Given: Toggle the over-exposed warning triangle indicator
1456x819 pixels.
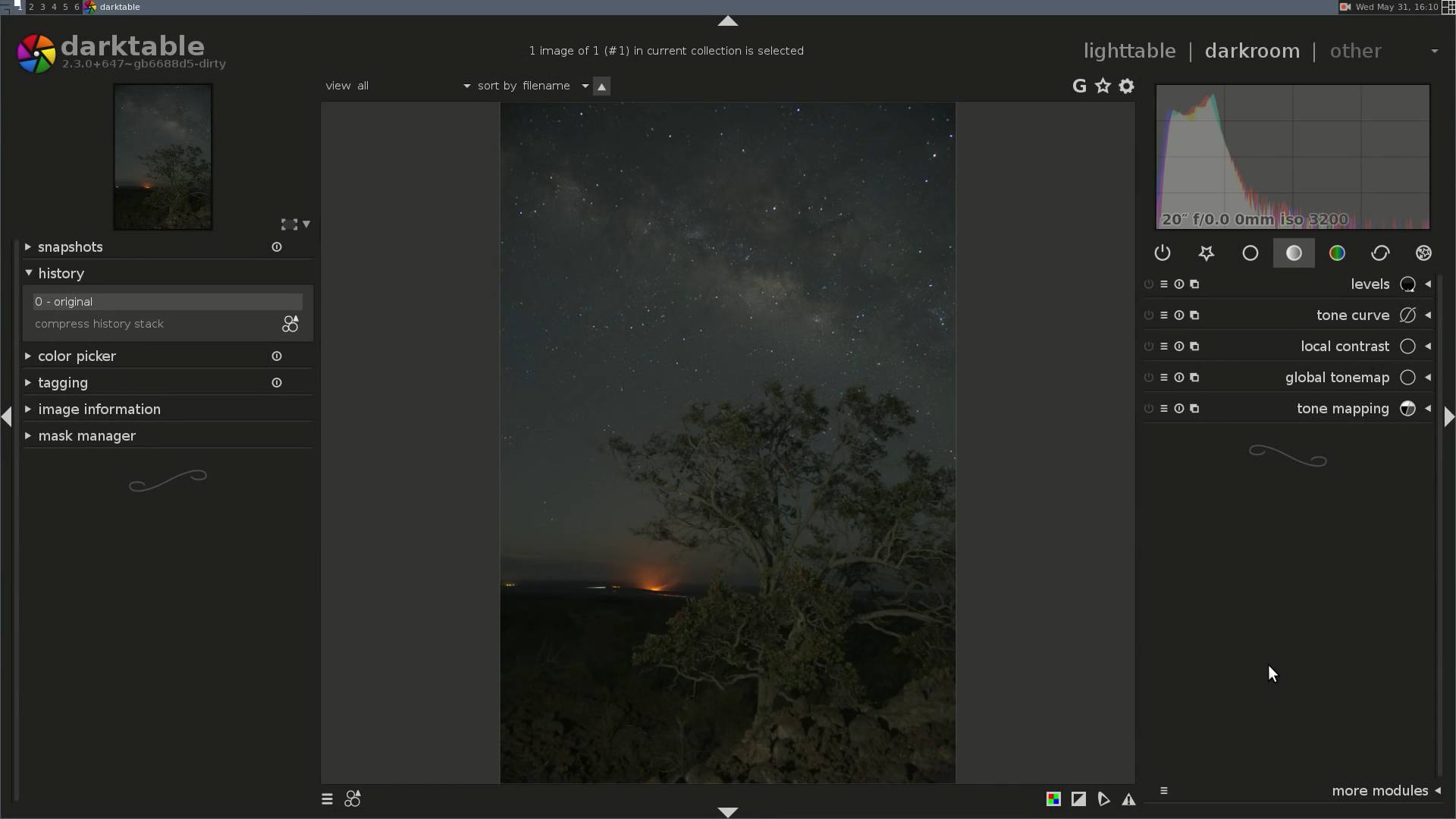Looking at the screenshot, I should [x=1128, y=799].
